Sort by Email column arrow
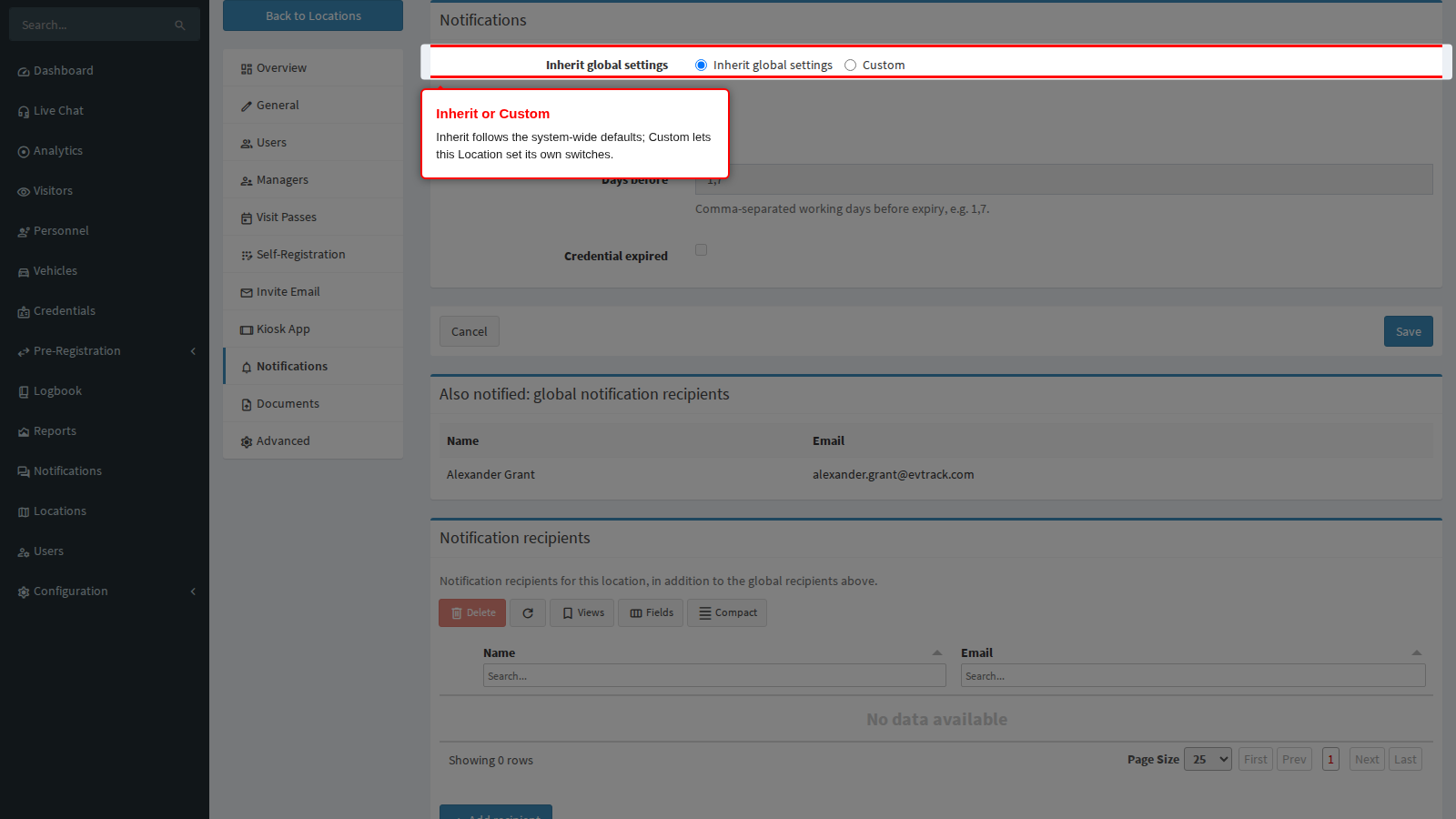1456x819 pixels. (x=1417, y=652)
